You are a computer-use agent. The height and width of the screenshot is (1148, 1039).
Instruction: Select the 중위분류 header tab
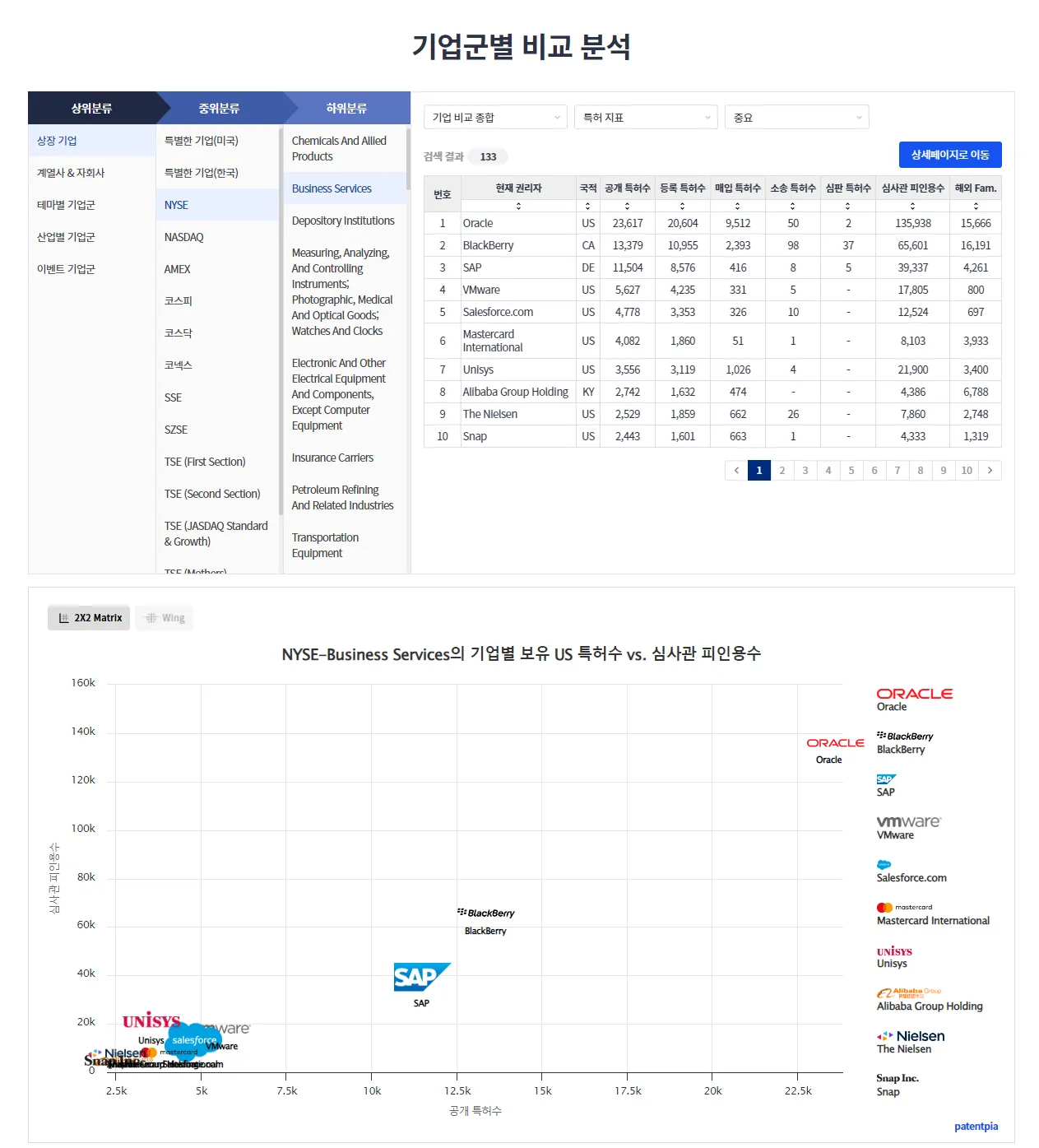pos(220,108)
